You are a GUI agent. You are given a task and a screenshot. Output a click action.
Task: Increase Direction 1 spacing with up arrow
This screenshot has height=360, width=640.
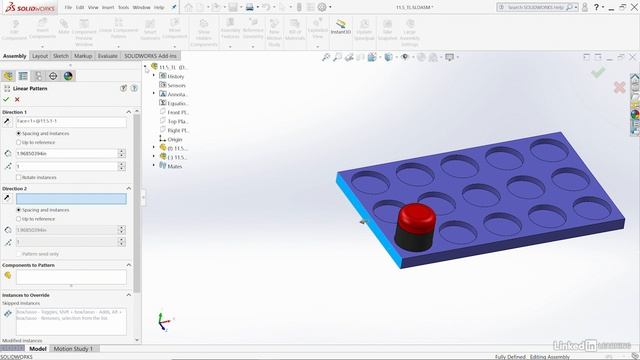(122, 151)
